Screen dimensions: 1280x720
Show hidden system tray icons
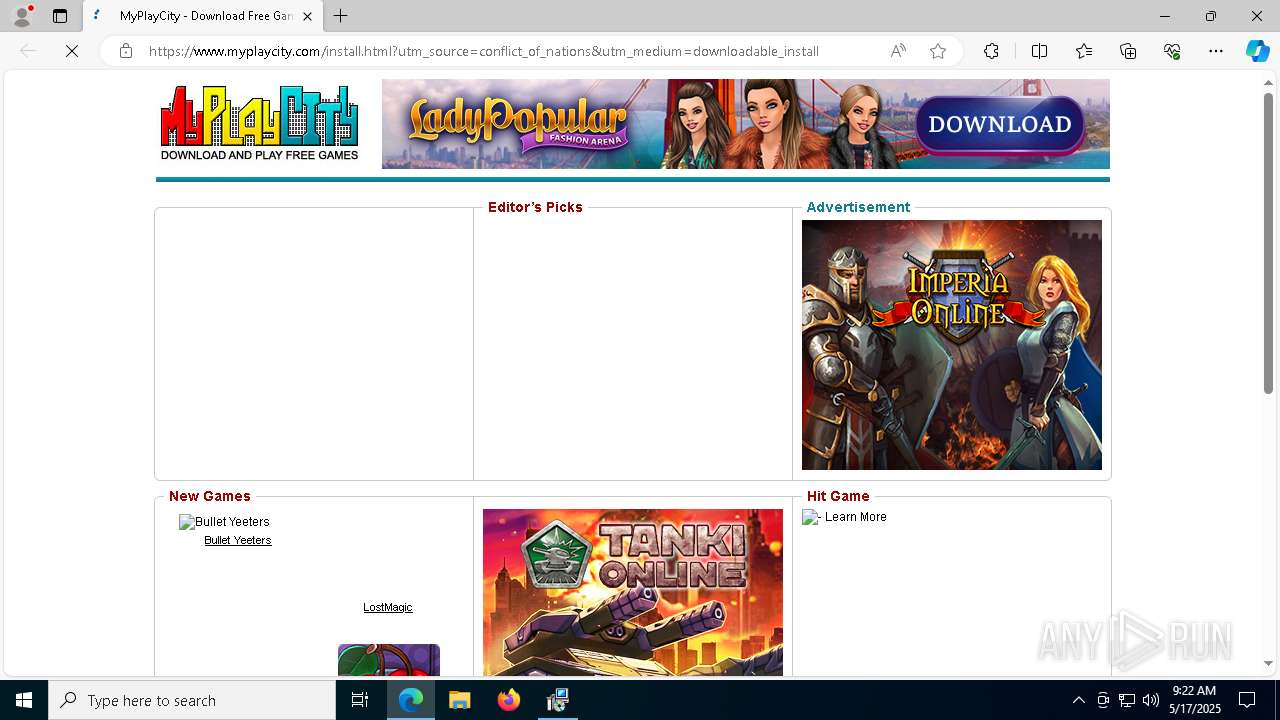coord(1078,700)
